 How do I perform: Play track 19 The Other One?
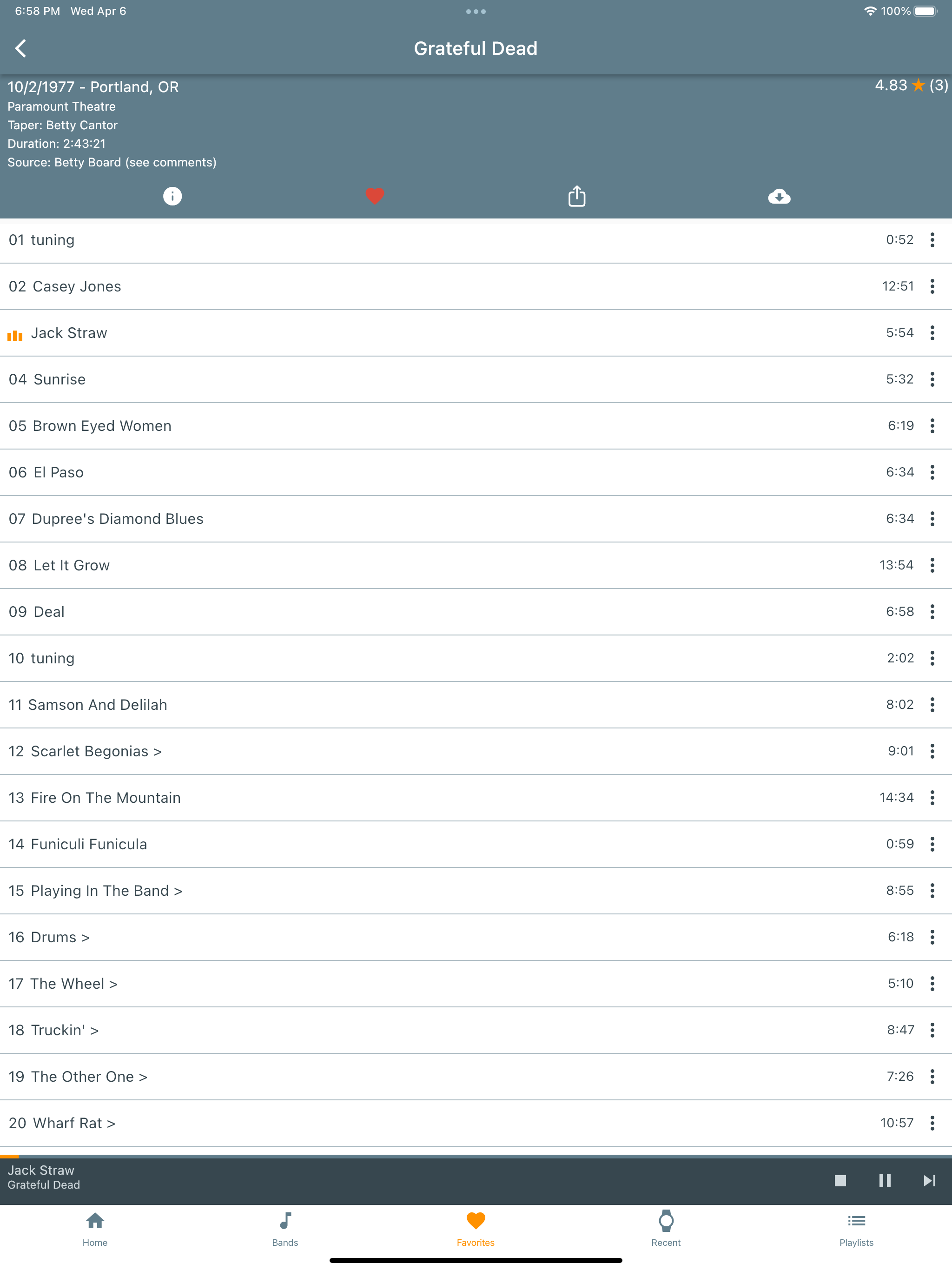(476, 1077)
